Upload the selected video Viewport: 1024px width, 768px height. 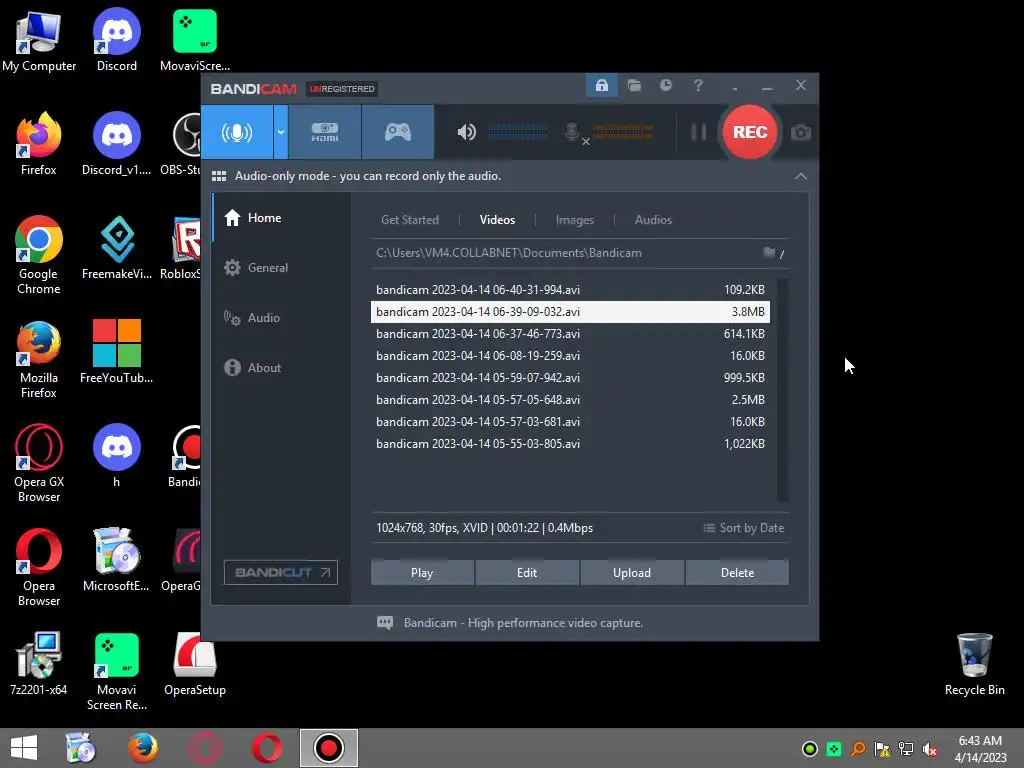tap(632, 573)
